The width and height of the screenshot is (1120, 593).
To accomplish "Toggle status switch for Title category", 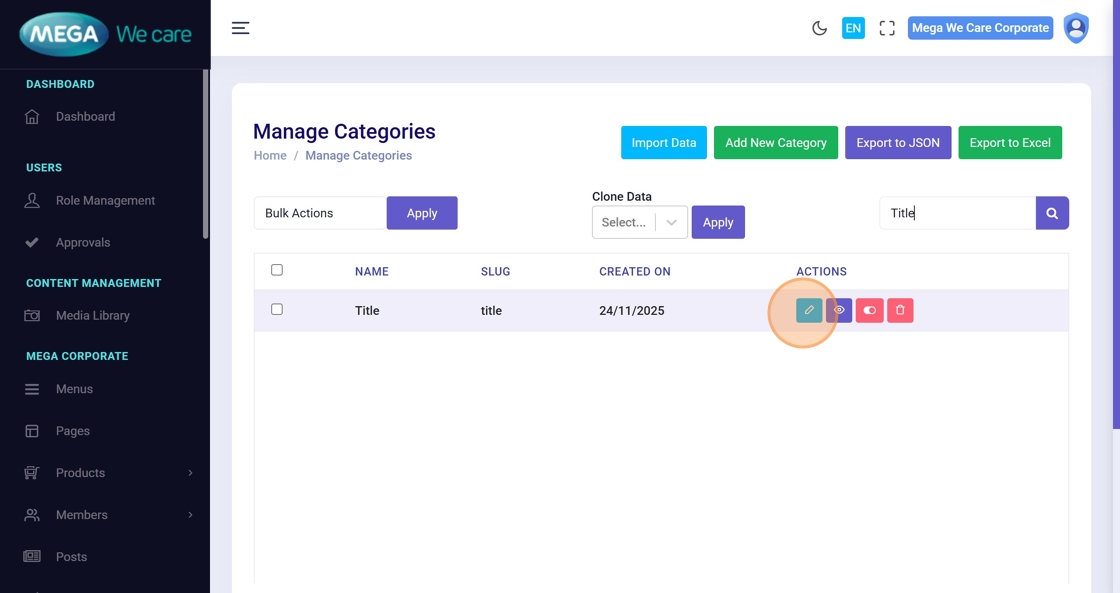I will coord(869,310).
